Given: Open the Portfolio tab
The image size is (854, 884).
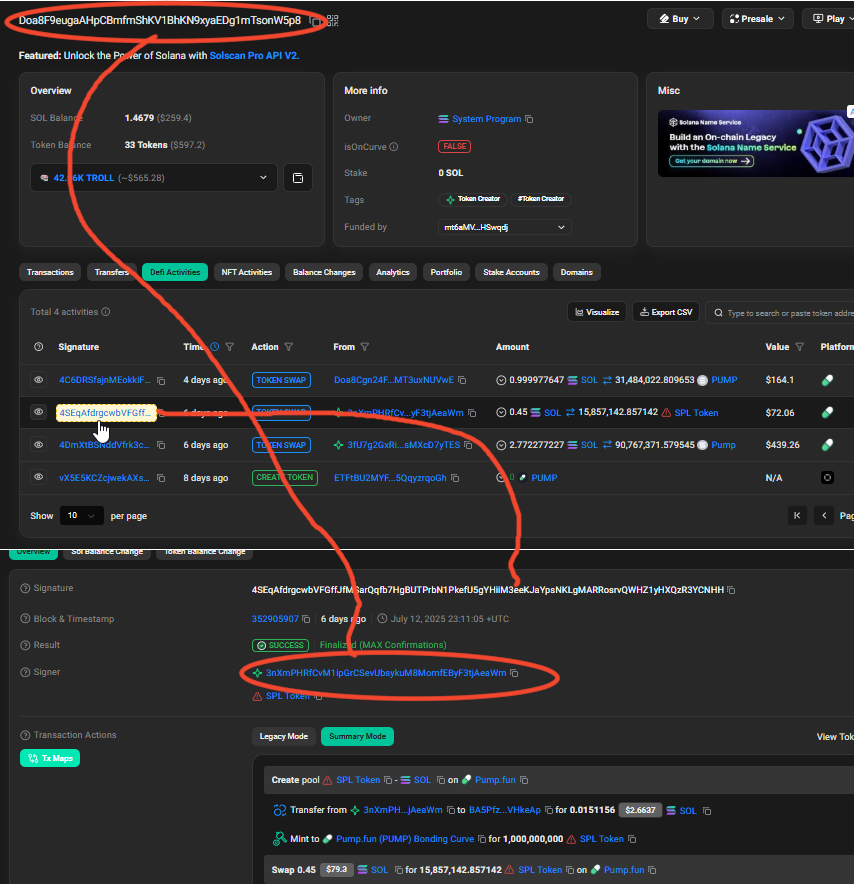Looking at the screenshot, I should 446,272.
